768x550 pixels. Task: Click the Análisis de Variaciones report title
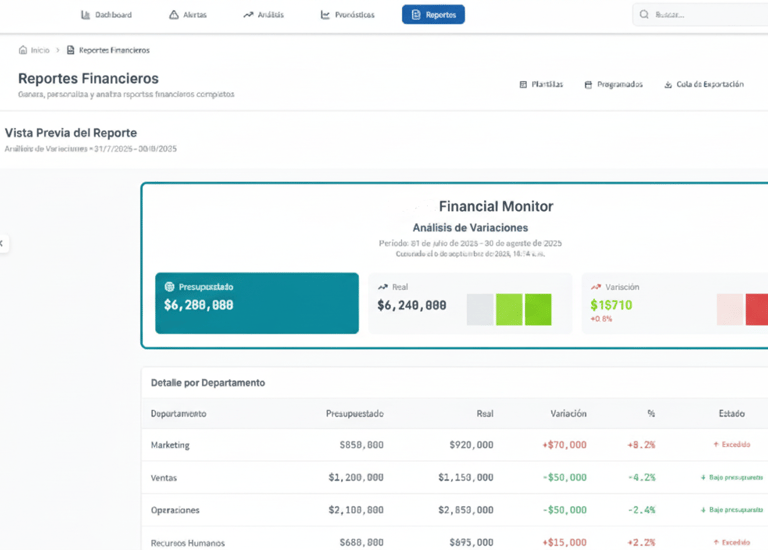pyautogui.click(x=470, y=228)
